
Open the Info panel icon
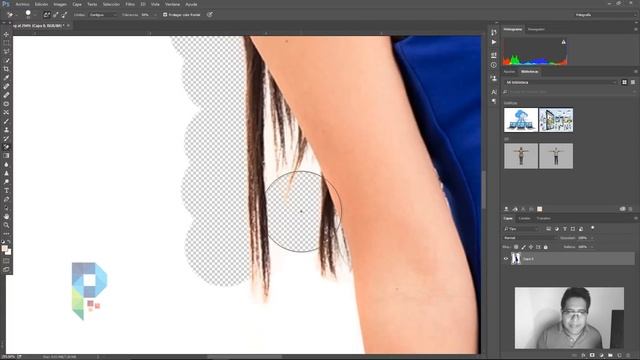[x=494, y=65]
